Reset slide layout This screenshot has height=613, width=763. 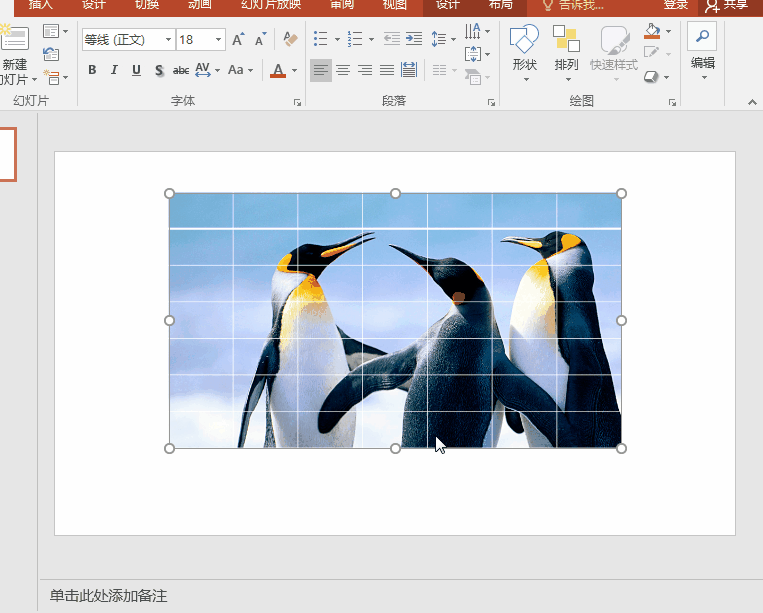51,54
